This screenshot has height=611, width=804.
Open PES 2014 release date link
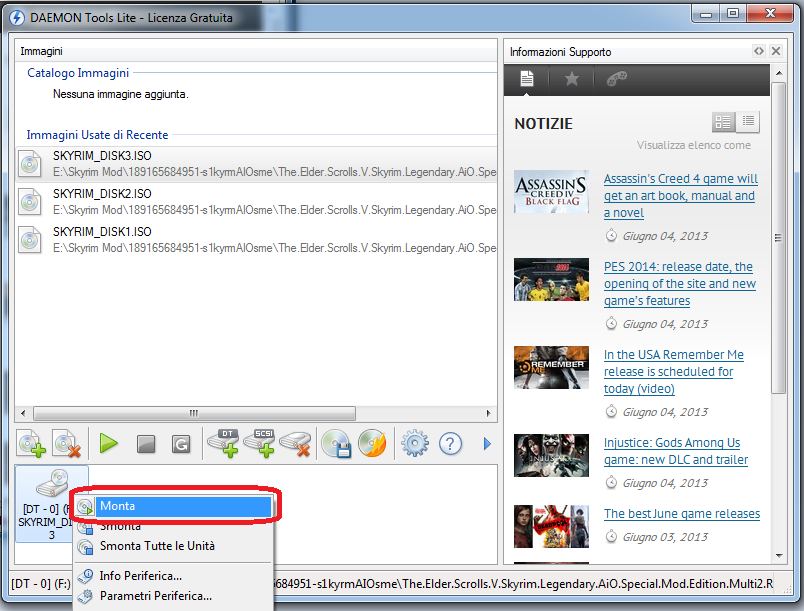pos(679,284)
